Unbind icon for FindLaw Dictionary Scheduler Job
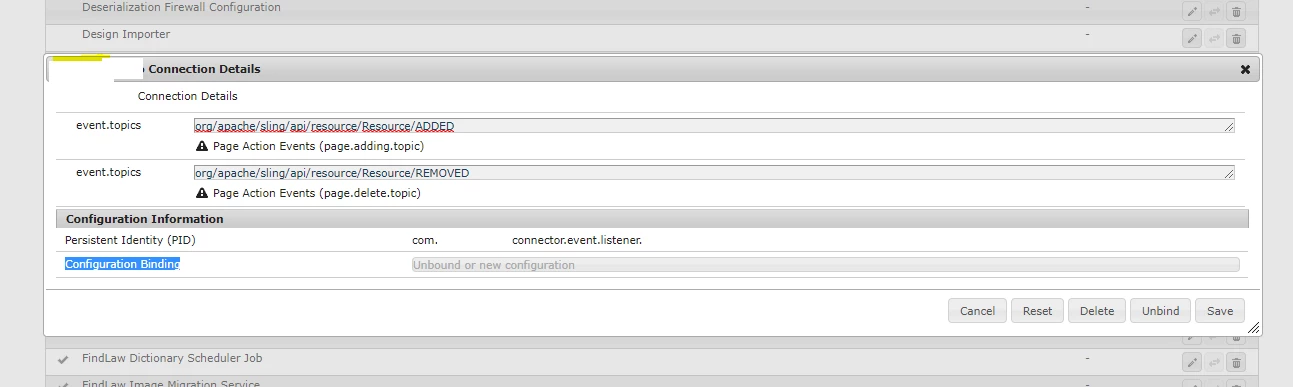1293x387 pixels. point(1214,362)
